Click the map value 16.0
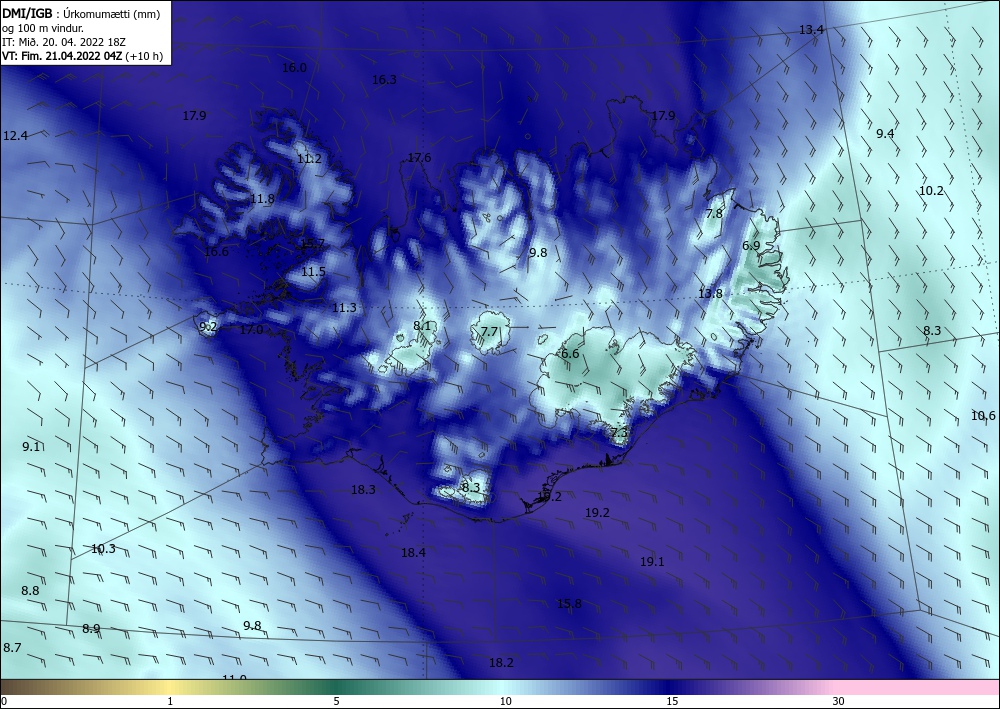 pyautogui.click(x=294, y=68)
